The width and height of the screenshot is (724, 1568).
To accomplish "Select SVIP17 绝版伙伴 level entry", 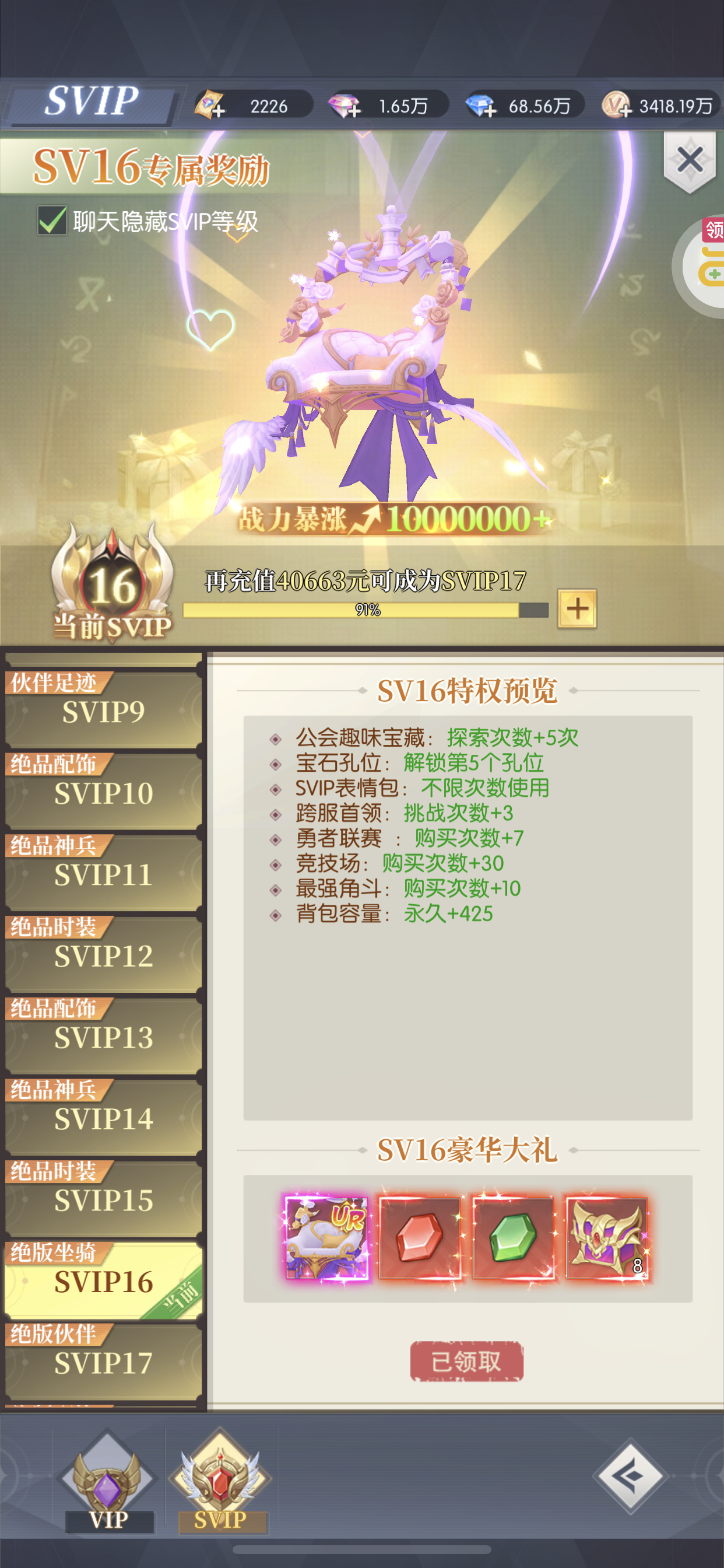I will 103,1361.
